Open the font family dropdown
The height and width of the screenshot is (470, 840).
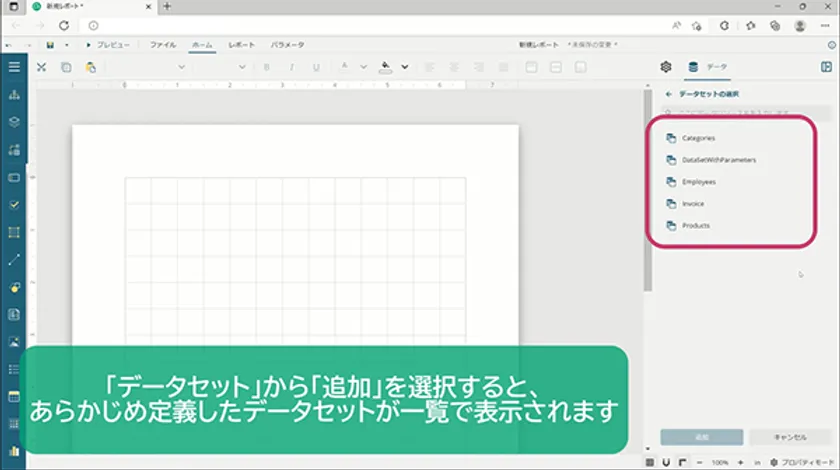coord(150,67)
